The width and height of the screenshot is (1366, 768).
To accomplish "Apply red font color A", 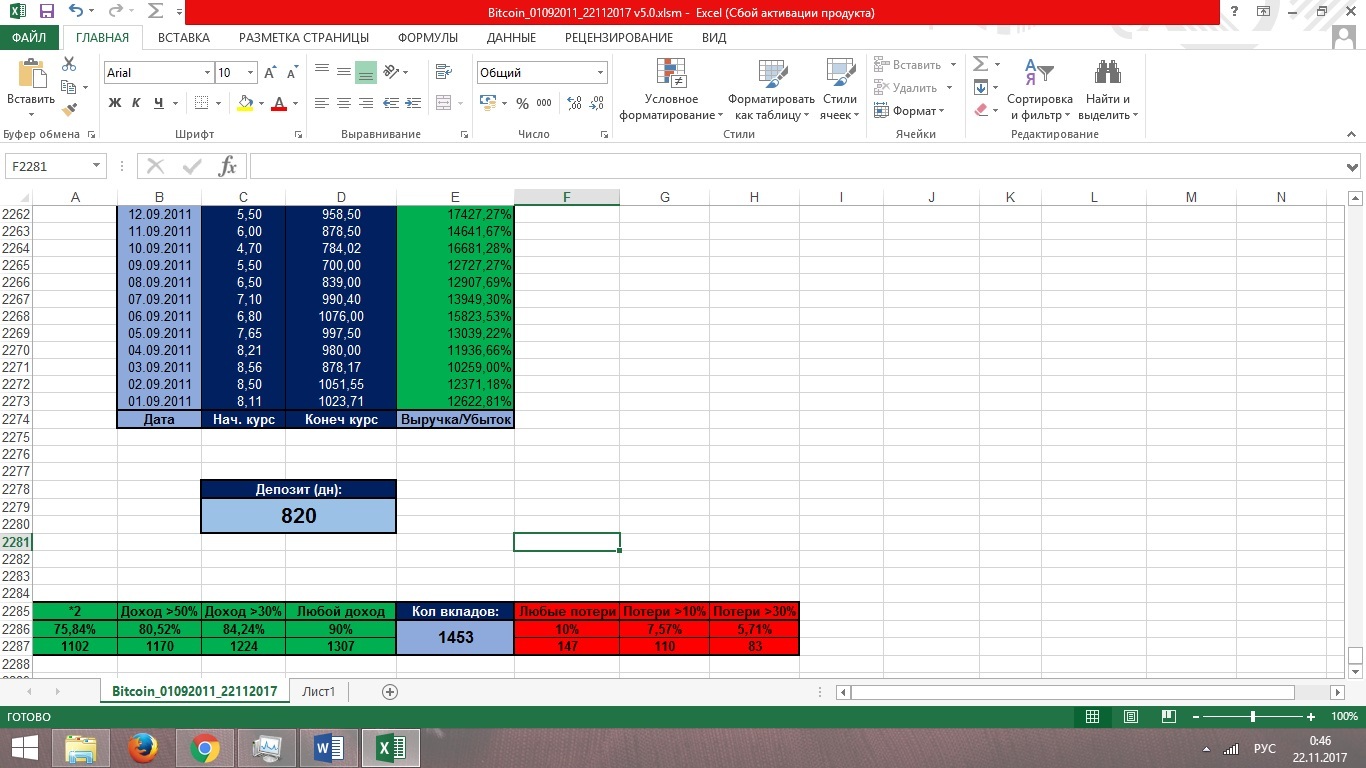I will pyautogui.click(x=280, y=103).
